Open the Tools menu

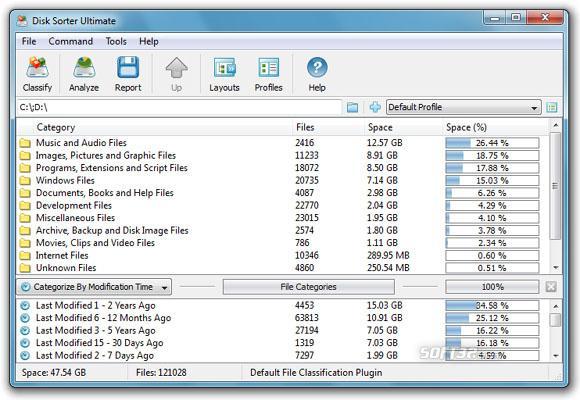coord(116,41)
